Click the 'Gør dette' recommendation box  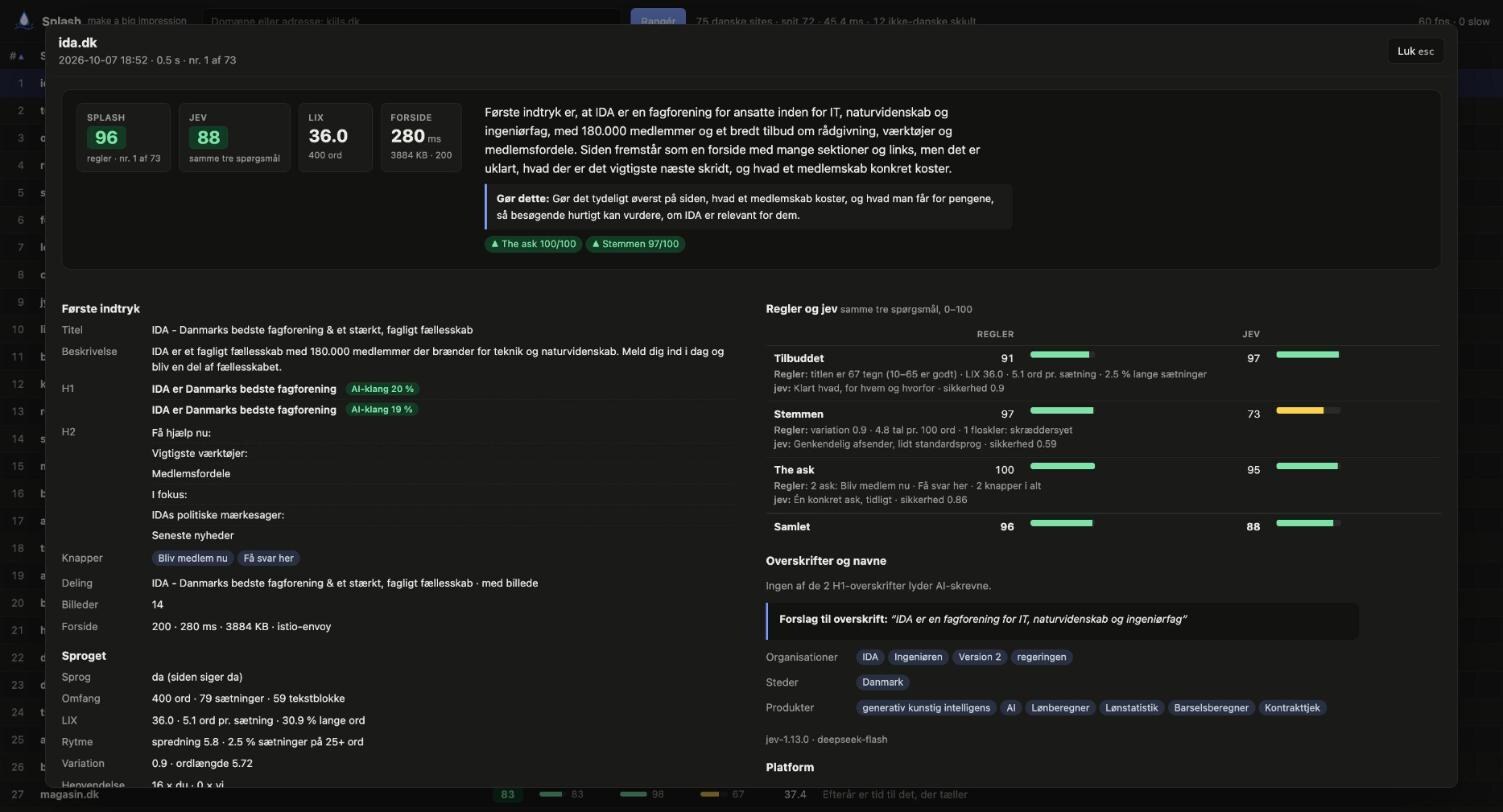click(749, 207)
